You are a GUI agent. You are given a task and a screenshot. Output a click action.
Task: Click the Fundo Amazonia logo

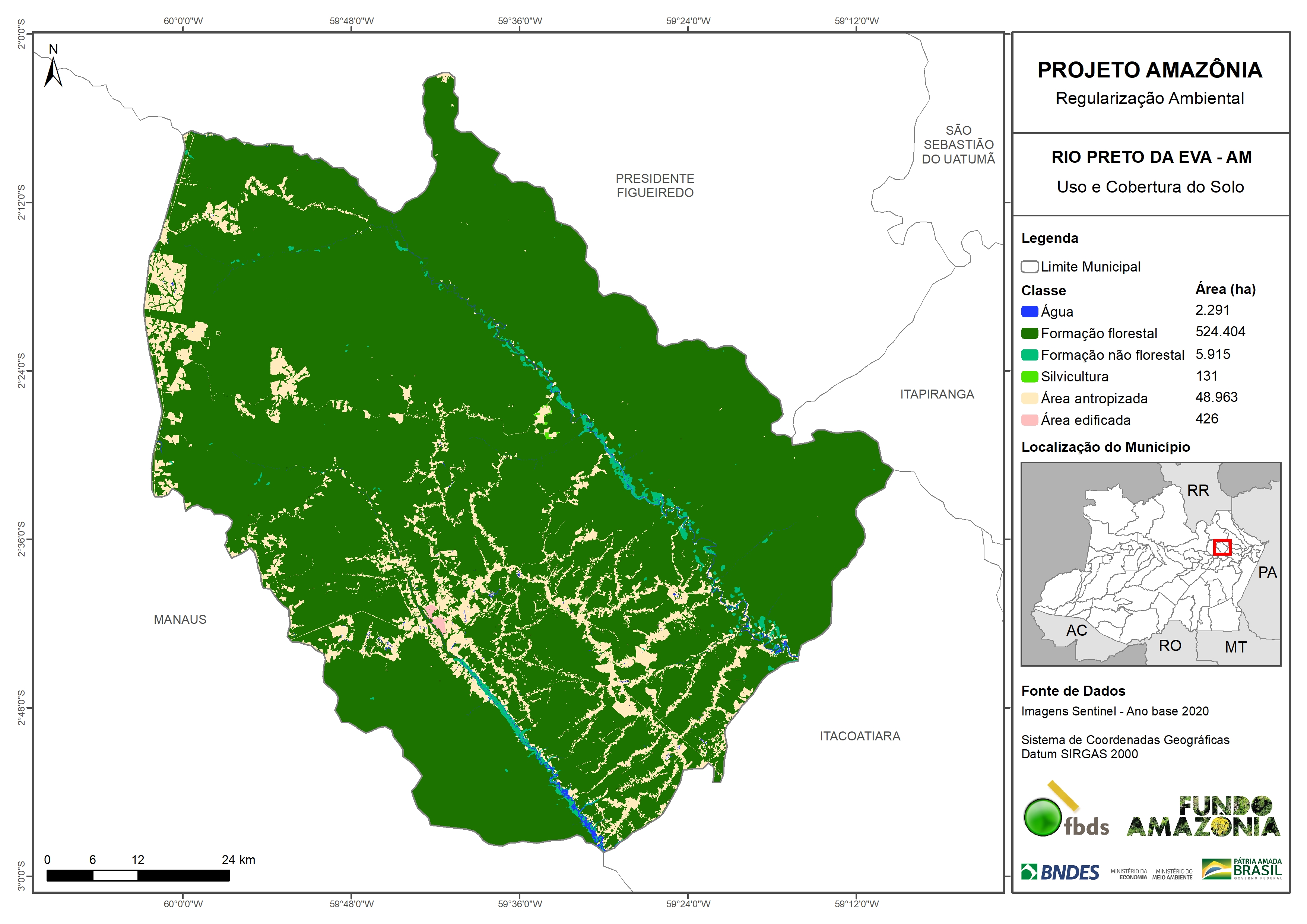coord(1203,817)
